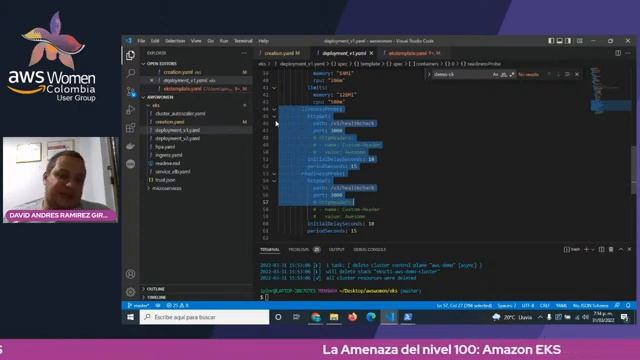The image size is (640, 360).
Task: Click the minimap highlighted viewport region
Action: click(x=611, y=106)
